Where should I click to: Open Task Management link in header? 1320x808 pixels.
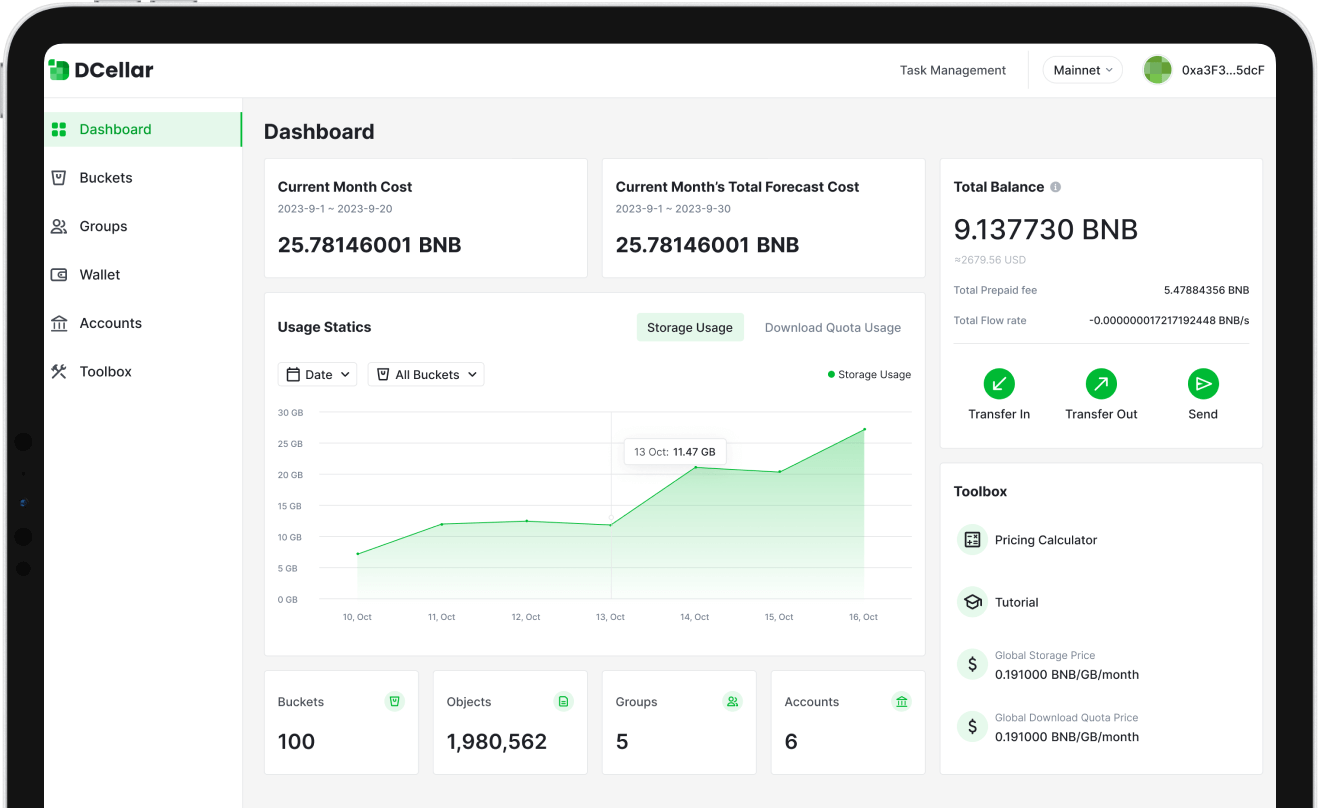point(952,70)
